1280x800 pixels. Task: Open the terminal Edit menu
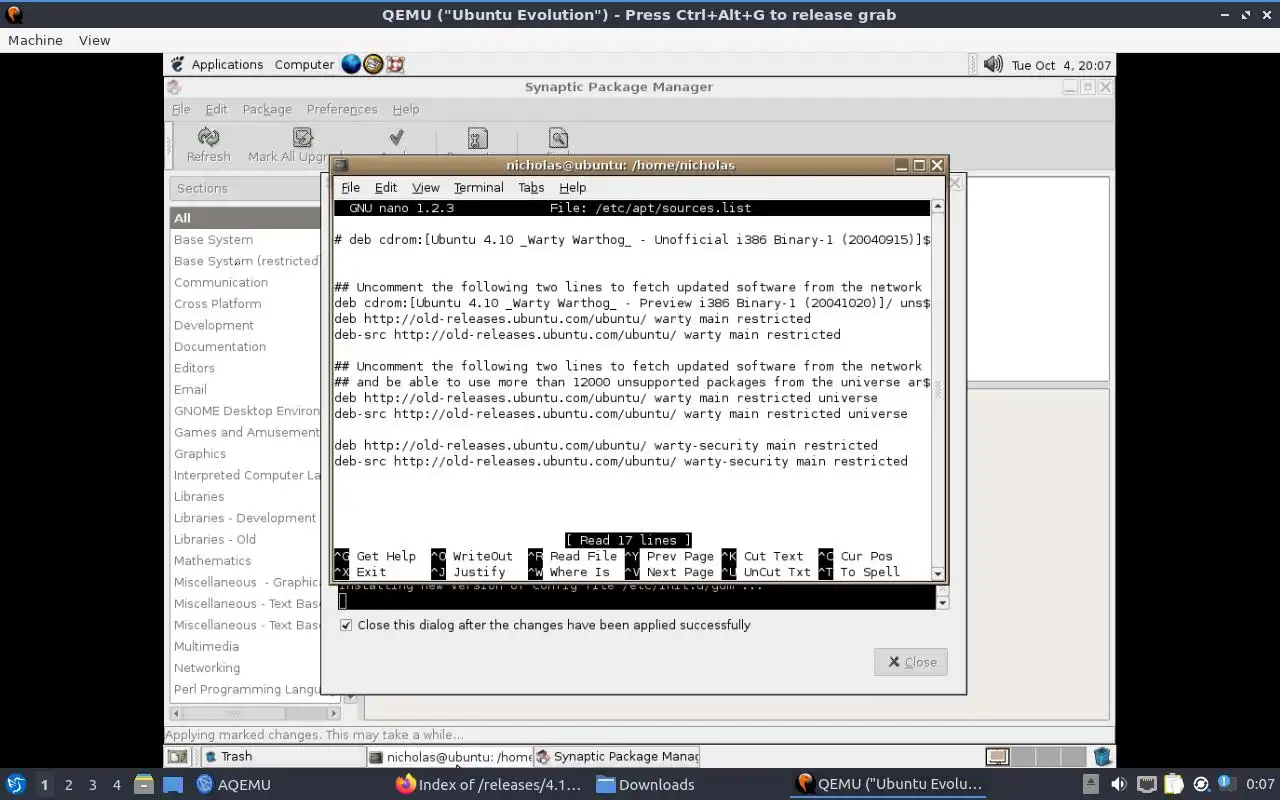click(386, 187)
